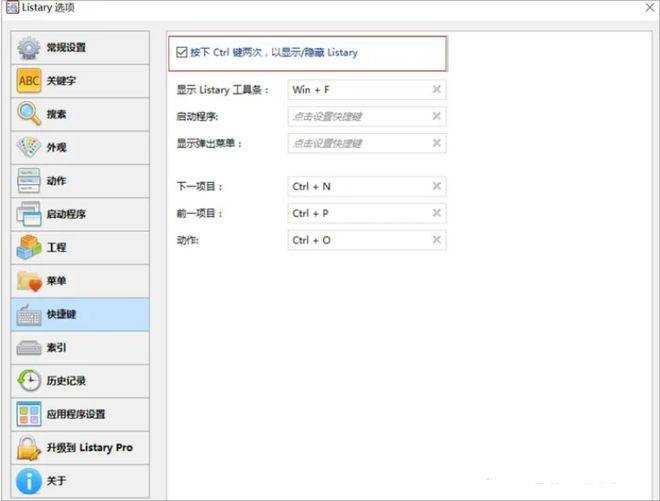The height and width of the screenshot is (501, 660).
Task: Clear the 显示弹出菜单 hotkey field
Action: point(436,143)
